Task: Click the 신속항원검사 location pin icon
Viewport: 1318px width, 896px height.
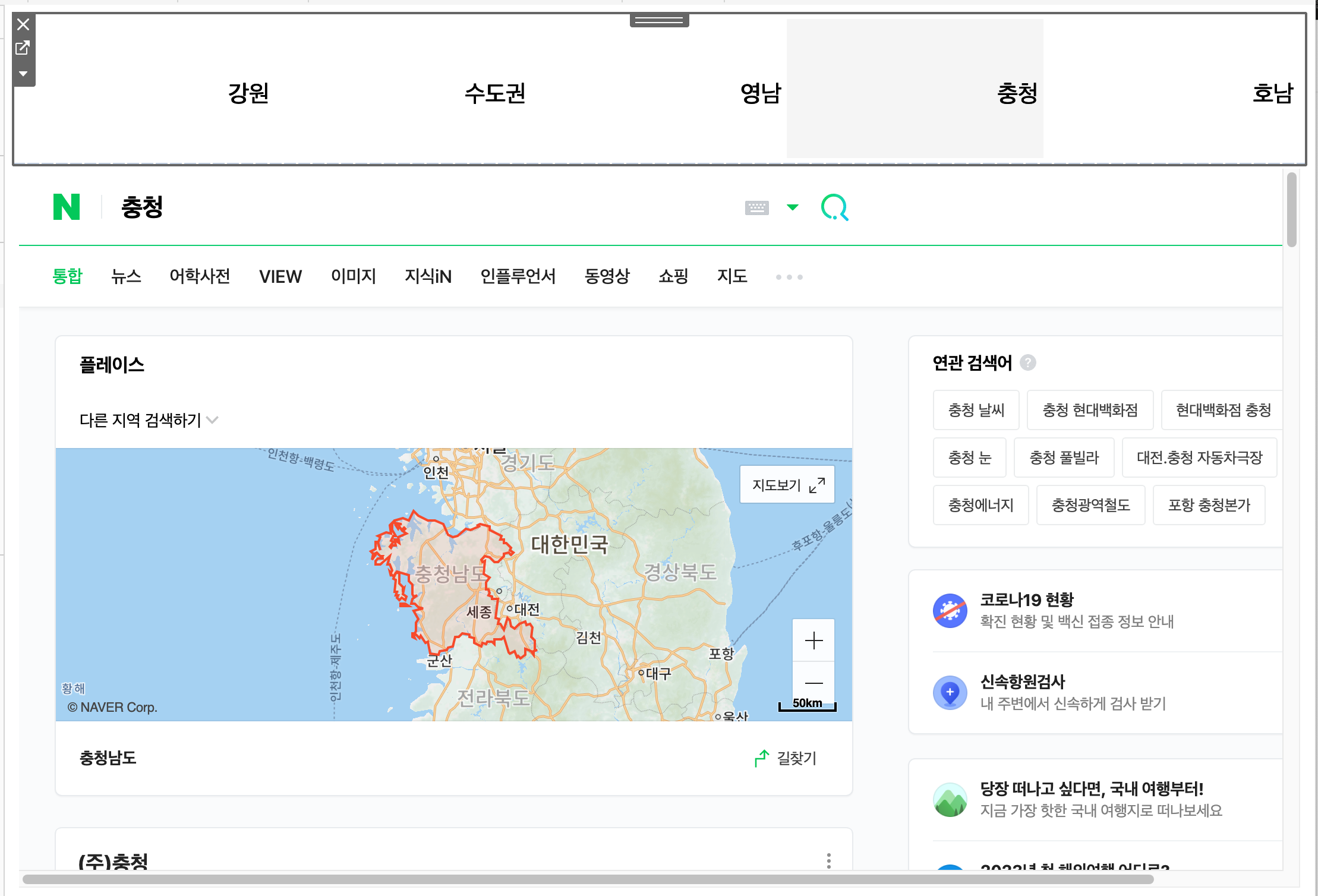Action: 950,692
